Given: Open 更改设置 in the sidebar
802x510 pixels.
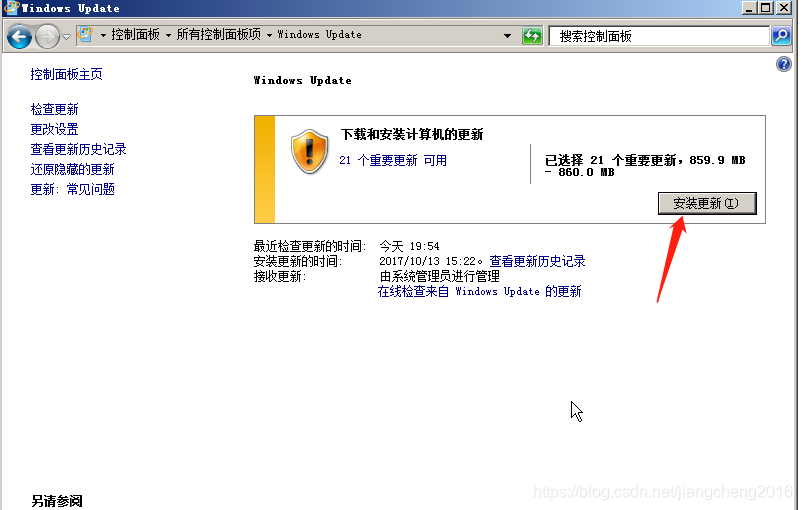Looking at the screenshot, I should [54, 129].
